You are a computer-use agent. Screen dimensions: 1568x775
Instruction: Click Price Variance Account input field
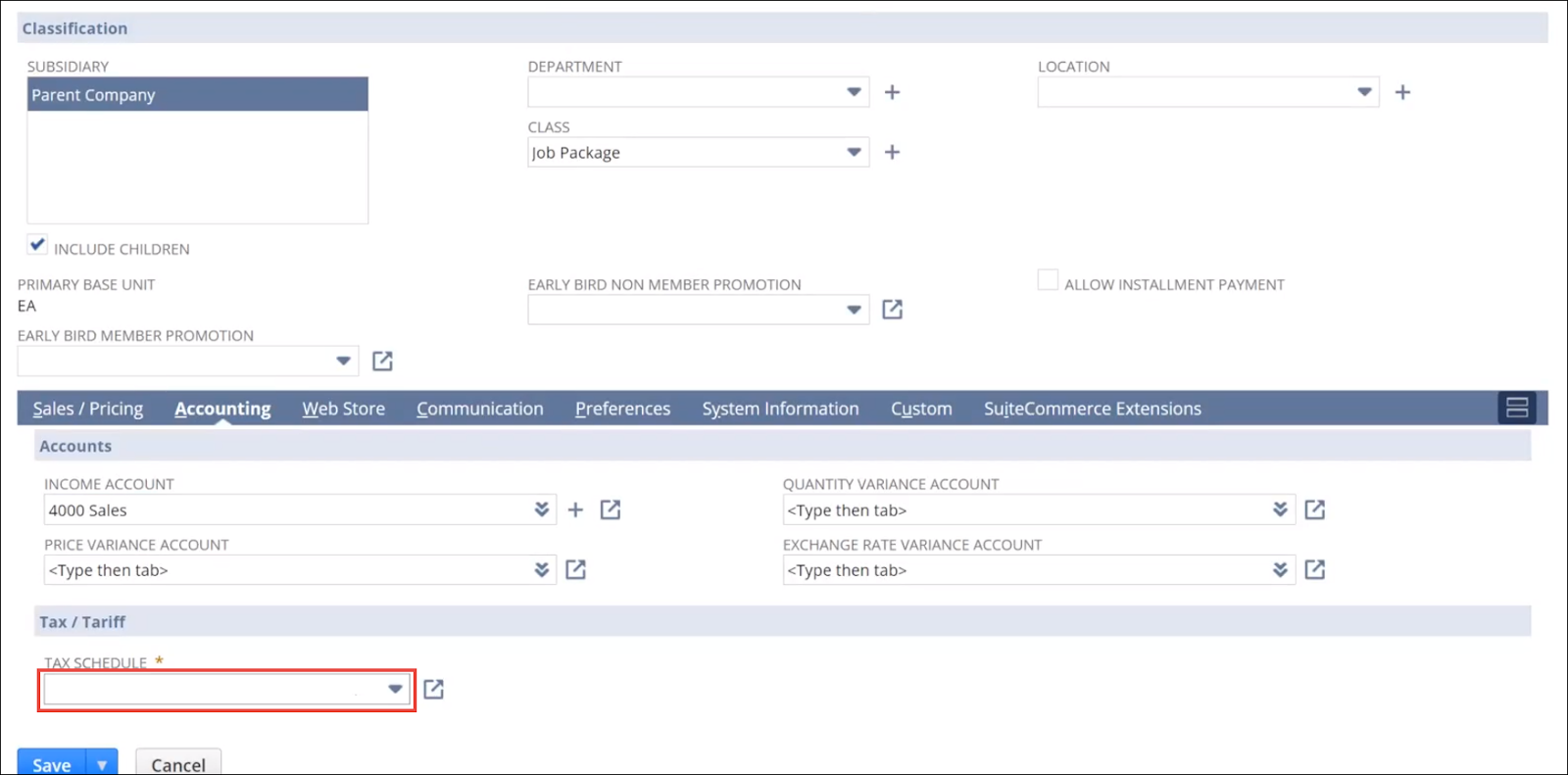(x=286, y=570)
